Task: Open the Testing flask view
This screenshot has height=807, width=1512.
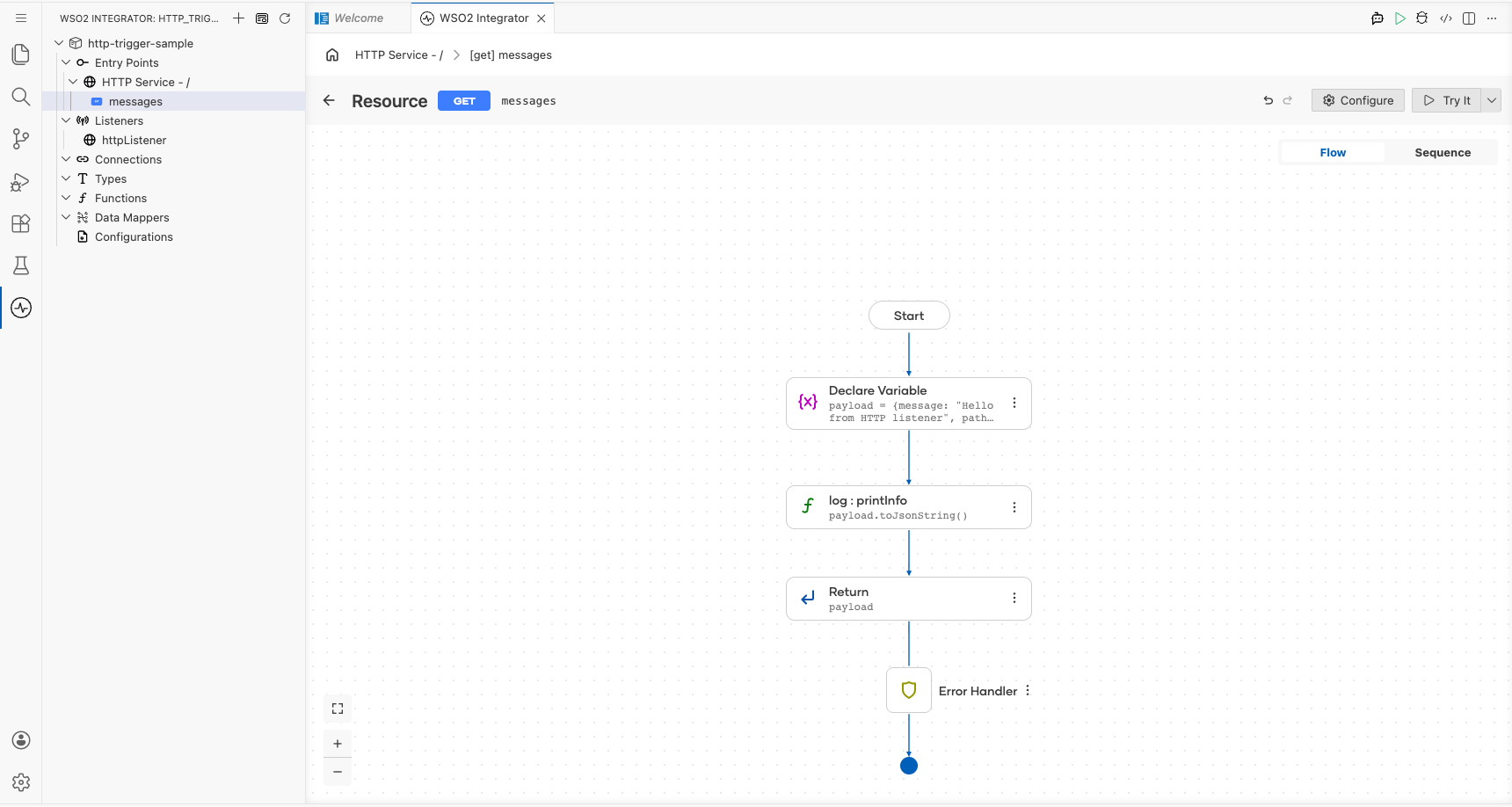Action: click(21, 265)
